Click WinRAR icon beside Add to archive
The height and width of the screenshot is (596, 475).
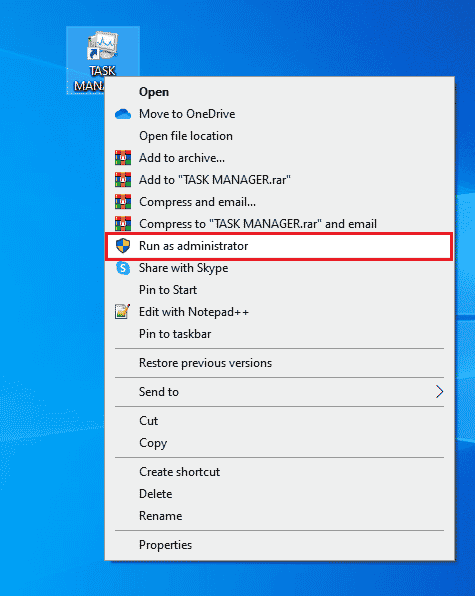coord(123,158)
